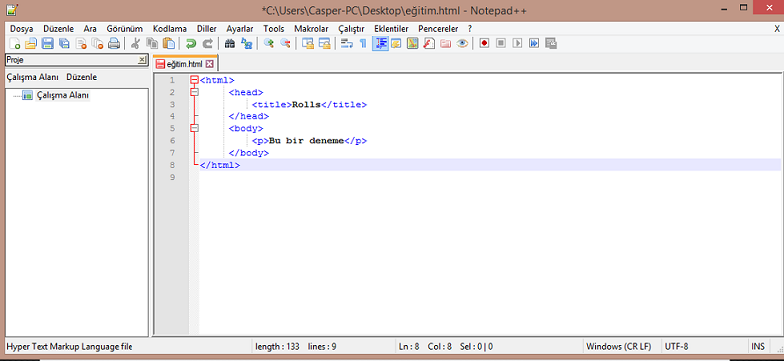Open the Çalışma Alanı panel menu
This screenshot has height=361, width=784.
32,78
